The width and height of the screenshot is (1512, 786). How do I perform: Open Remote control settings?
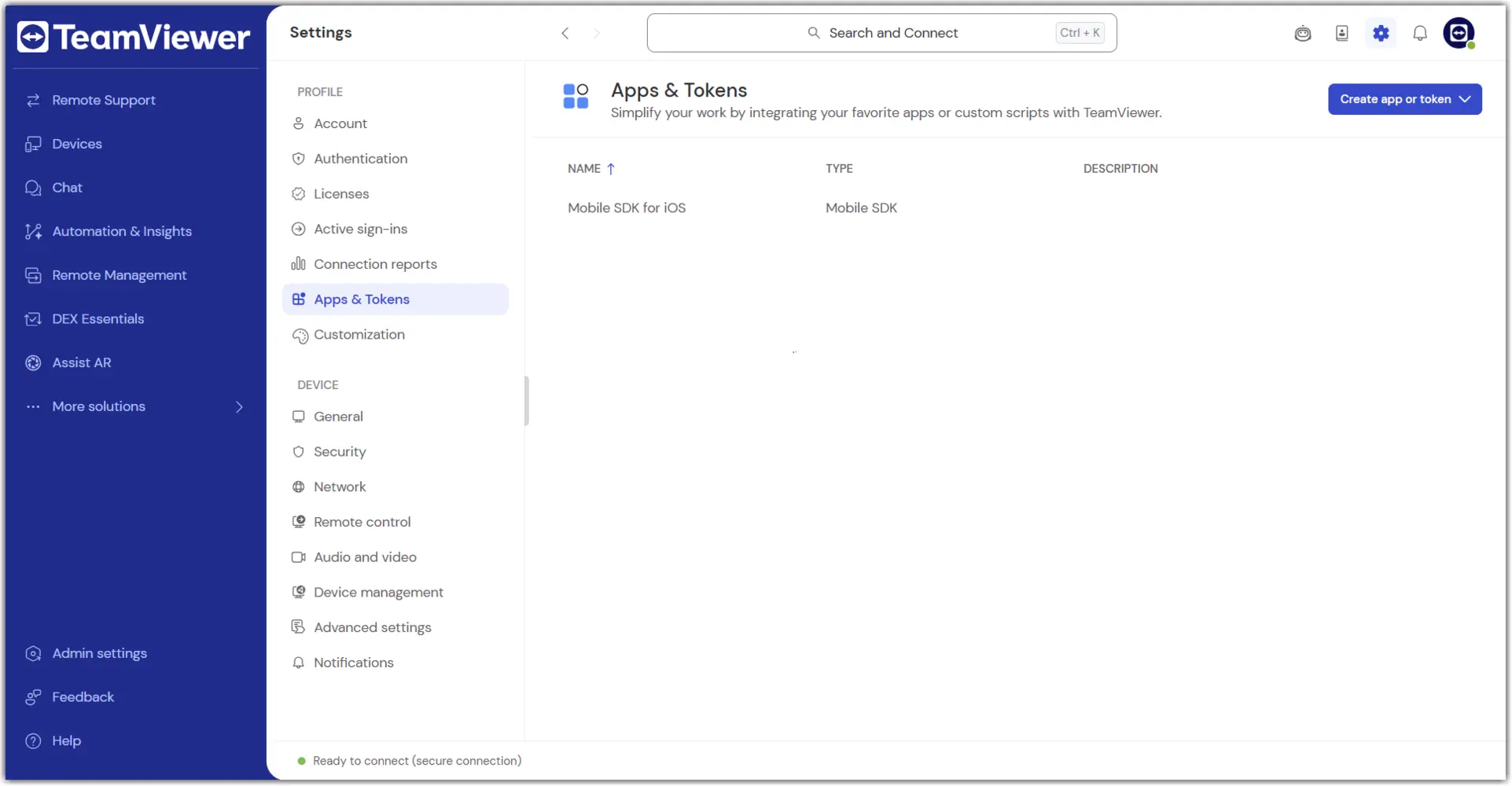pyautogui.click(x=395, y=522)
